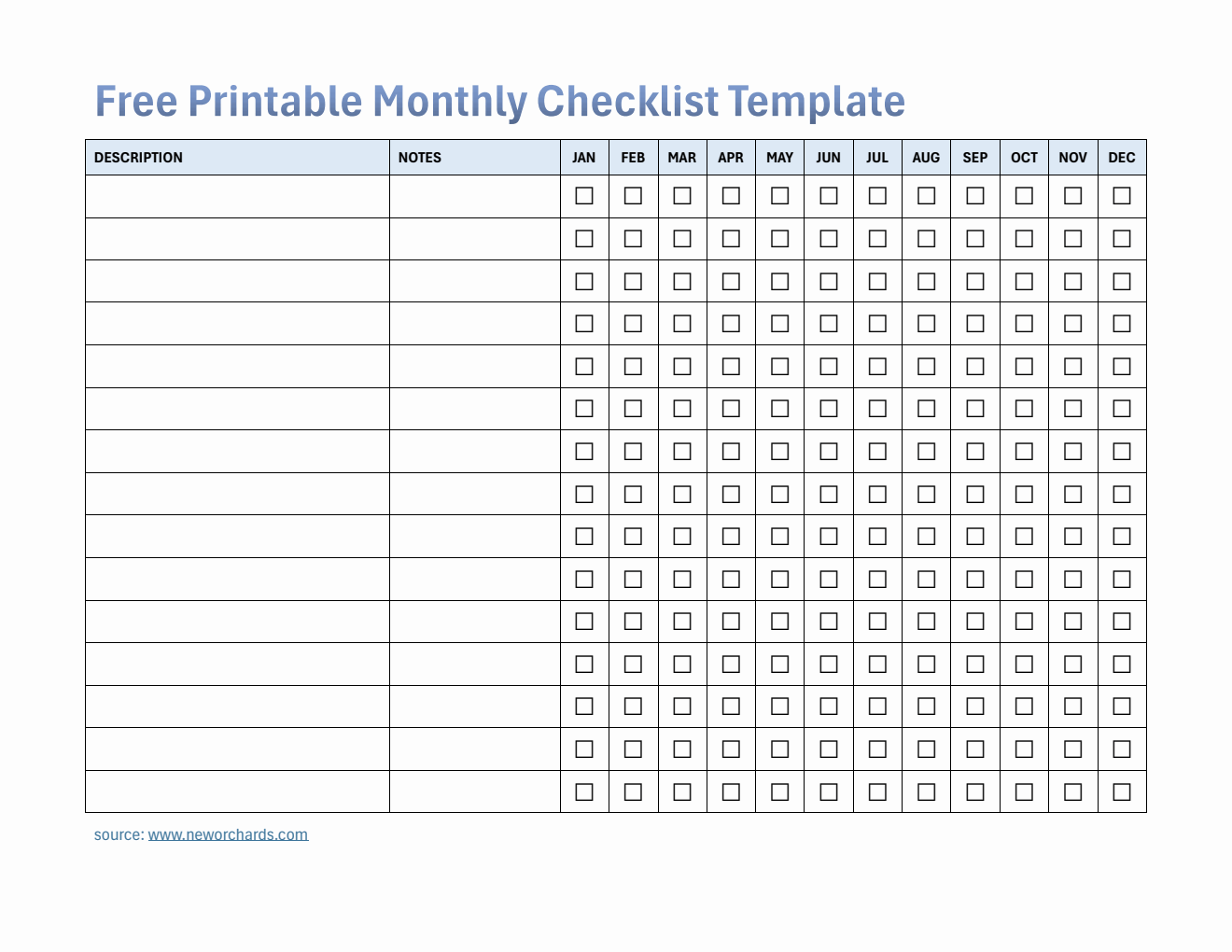
Task: Select the MAY column header cell
Action: pyautogui.click(x=779, y=158)
